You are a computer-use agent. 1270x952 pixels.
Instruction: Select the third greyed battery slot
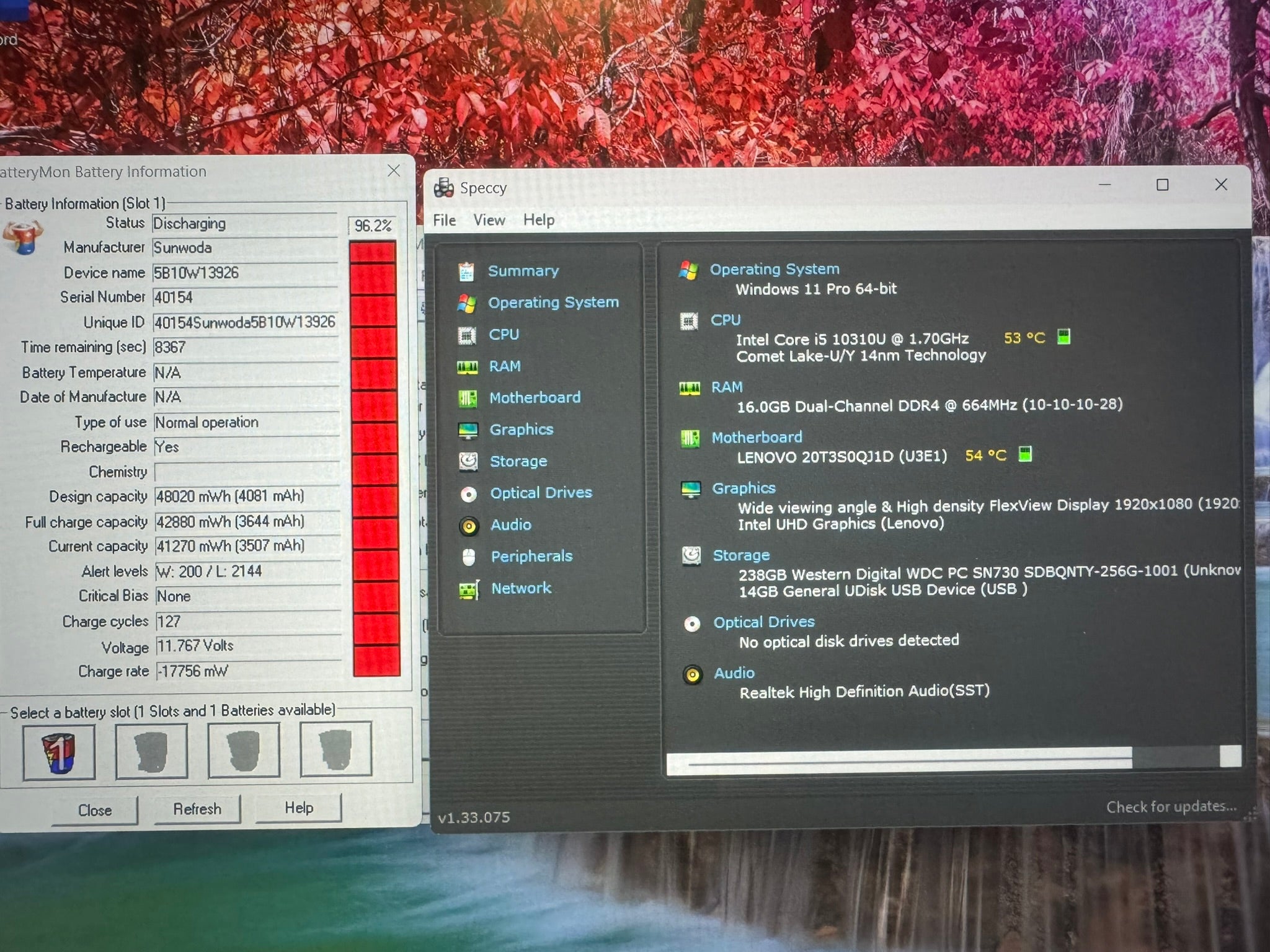coord(244,750)
